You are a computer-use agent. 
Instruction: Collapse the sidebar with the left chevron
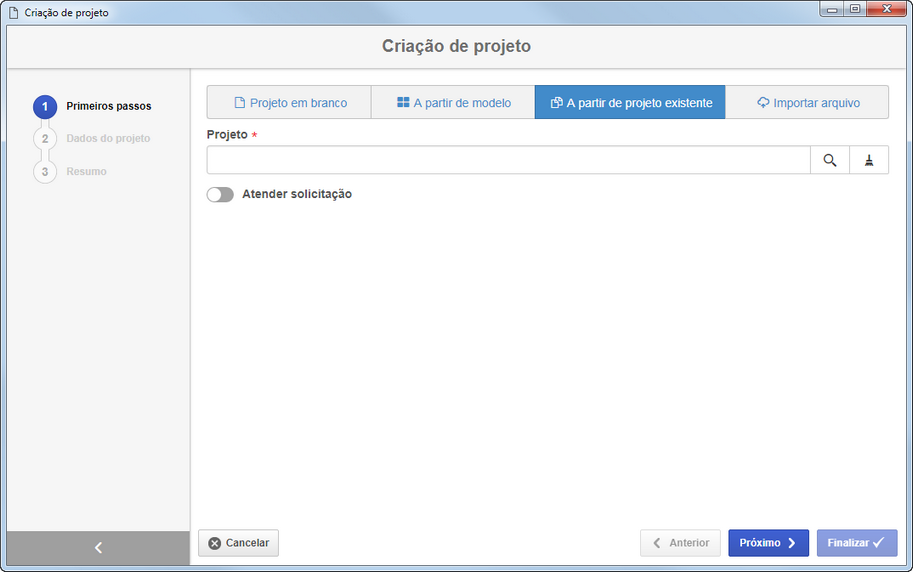point(98,548)
